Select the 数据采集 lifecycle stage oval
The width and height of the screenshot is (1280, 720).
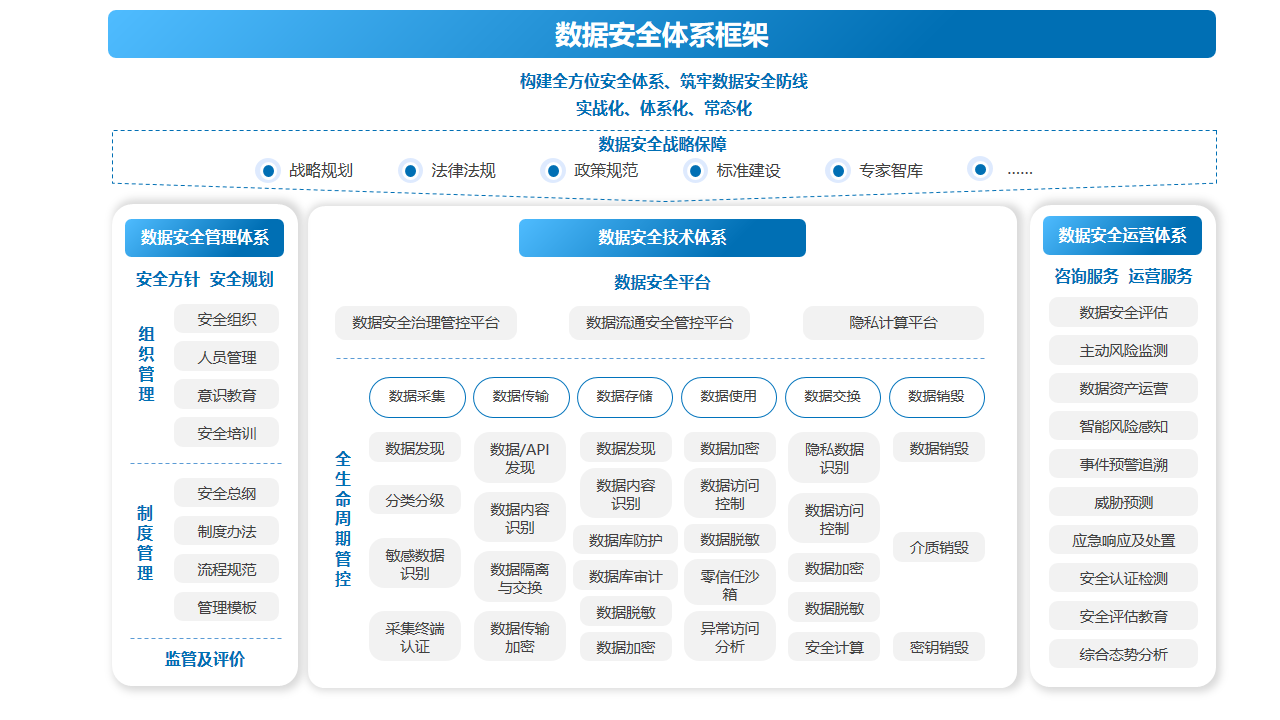(x=417, y=397)
